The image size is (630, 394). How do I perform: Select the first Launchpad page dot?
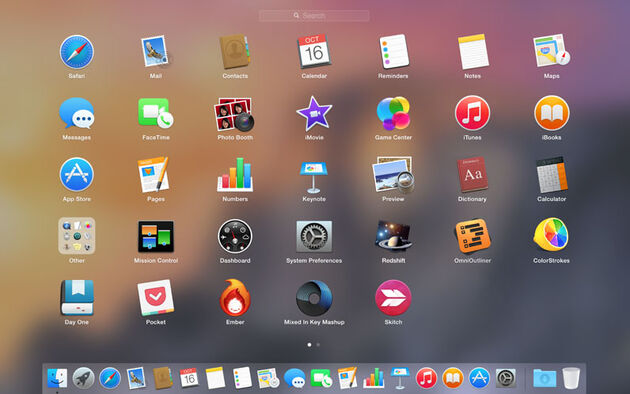[309, 345]
